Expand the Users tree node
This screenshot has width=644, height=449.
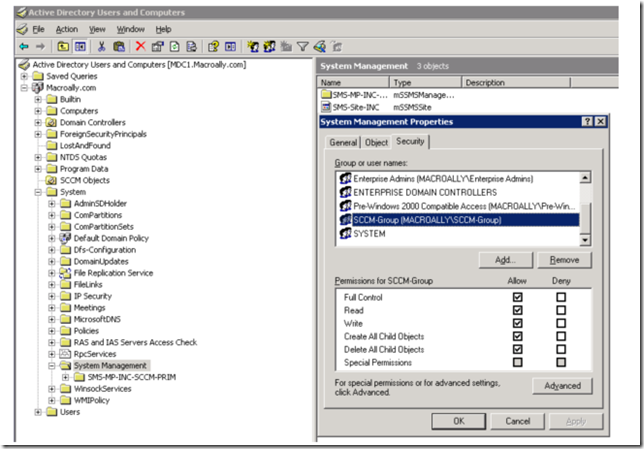click(38, 412)
